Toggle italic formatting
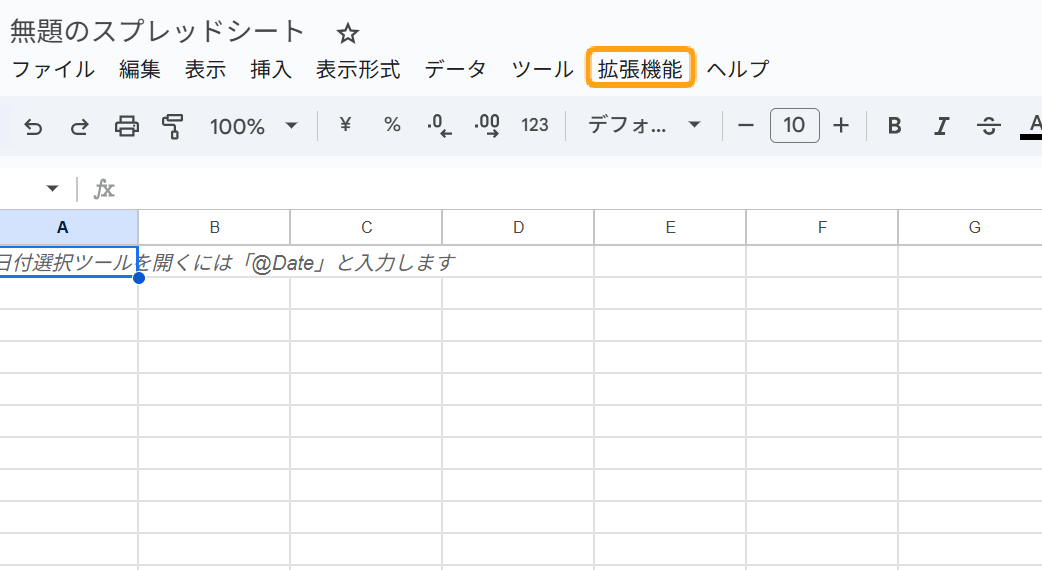Screen dimensions: 1042x570 click(941, 126)
